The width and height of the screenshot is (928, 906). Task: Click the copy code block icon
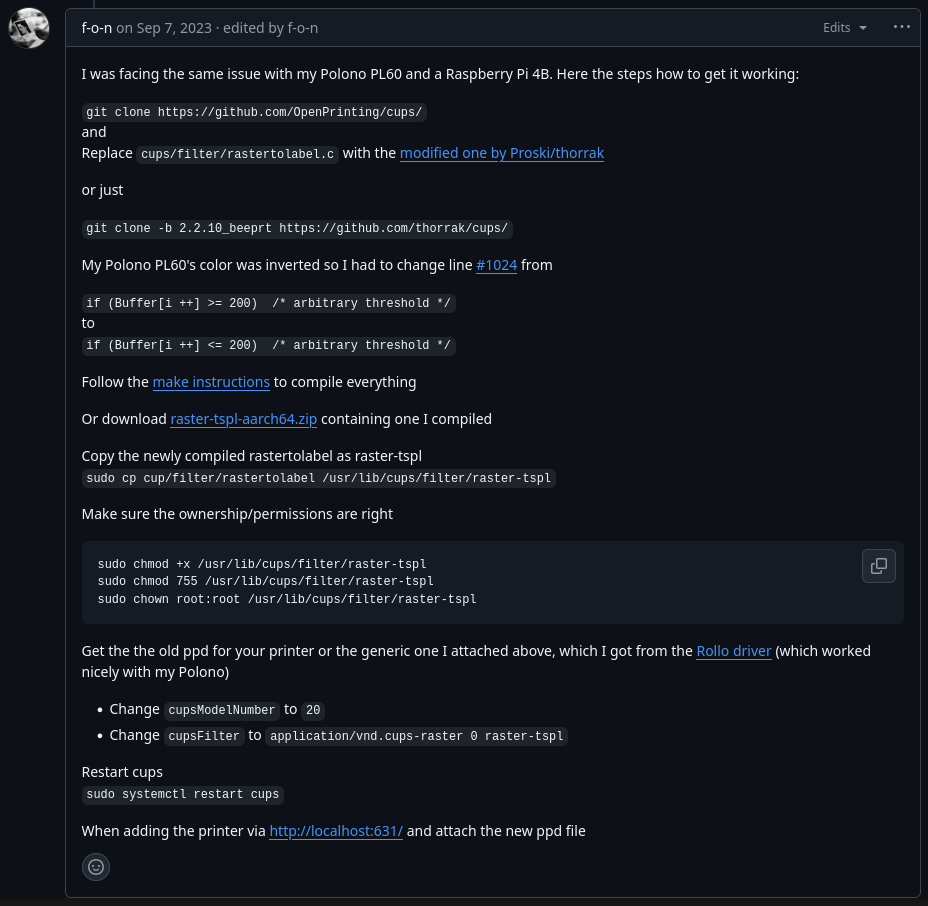pos(878,566)
